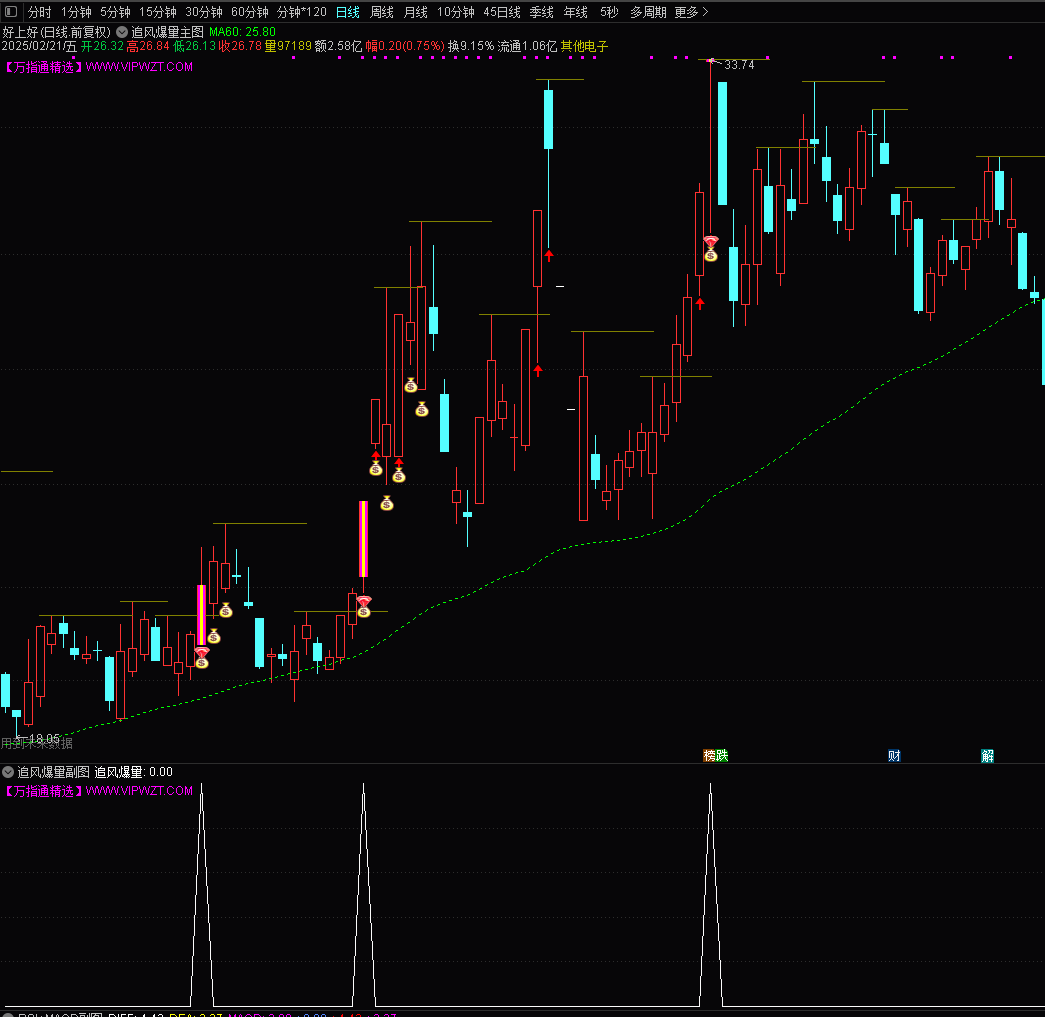Switch to the 60分钟 period tab

[x=250, y=12]
